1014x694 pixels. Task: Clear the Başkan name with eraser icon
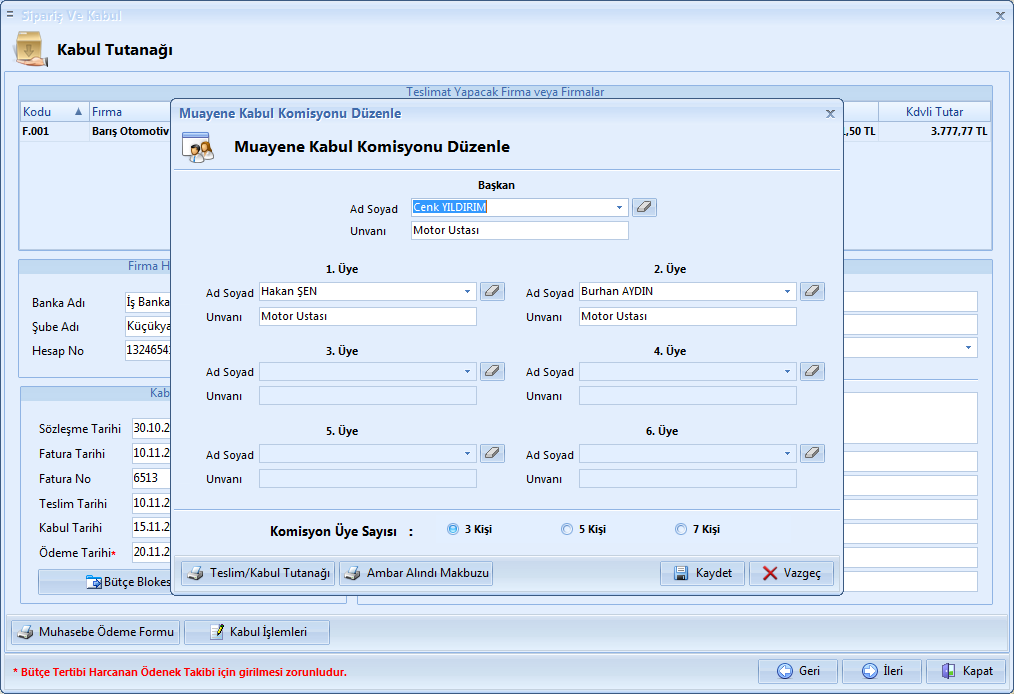pos(644,208)
